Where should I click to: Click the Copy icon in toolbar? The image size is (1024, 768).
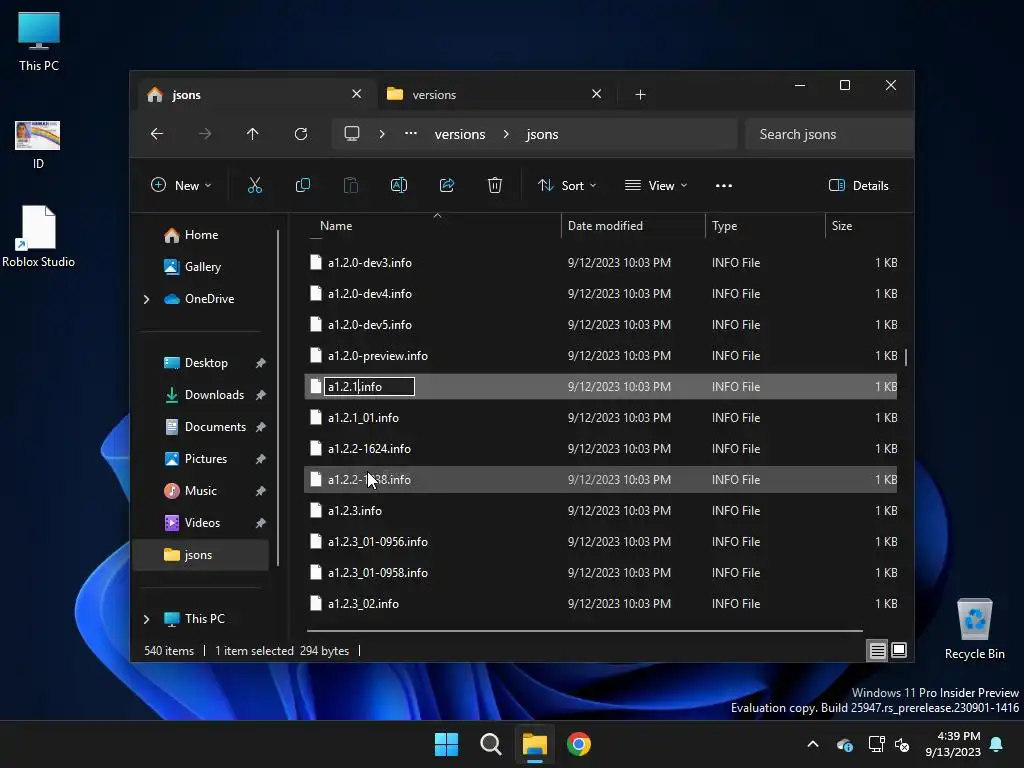302,185
